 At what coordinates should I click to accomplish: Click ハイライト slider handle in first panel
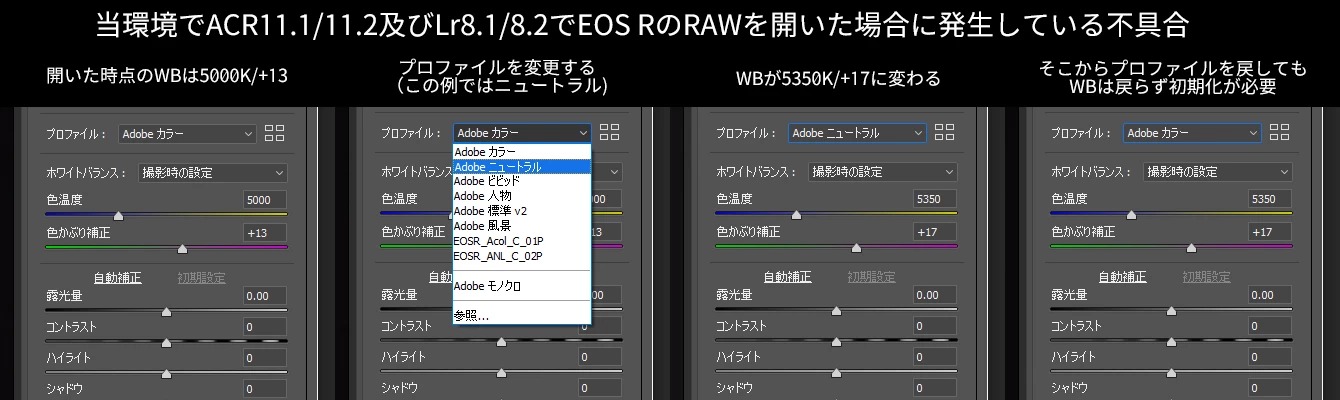(x=166, y=373)
